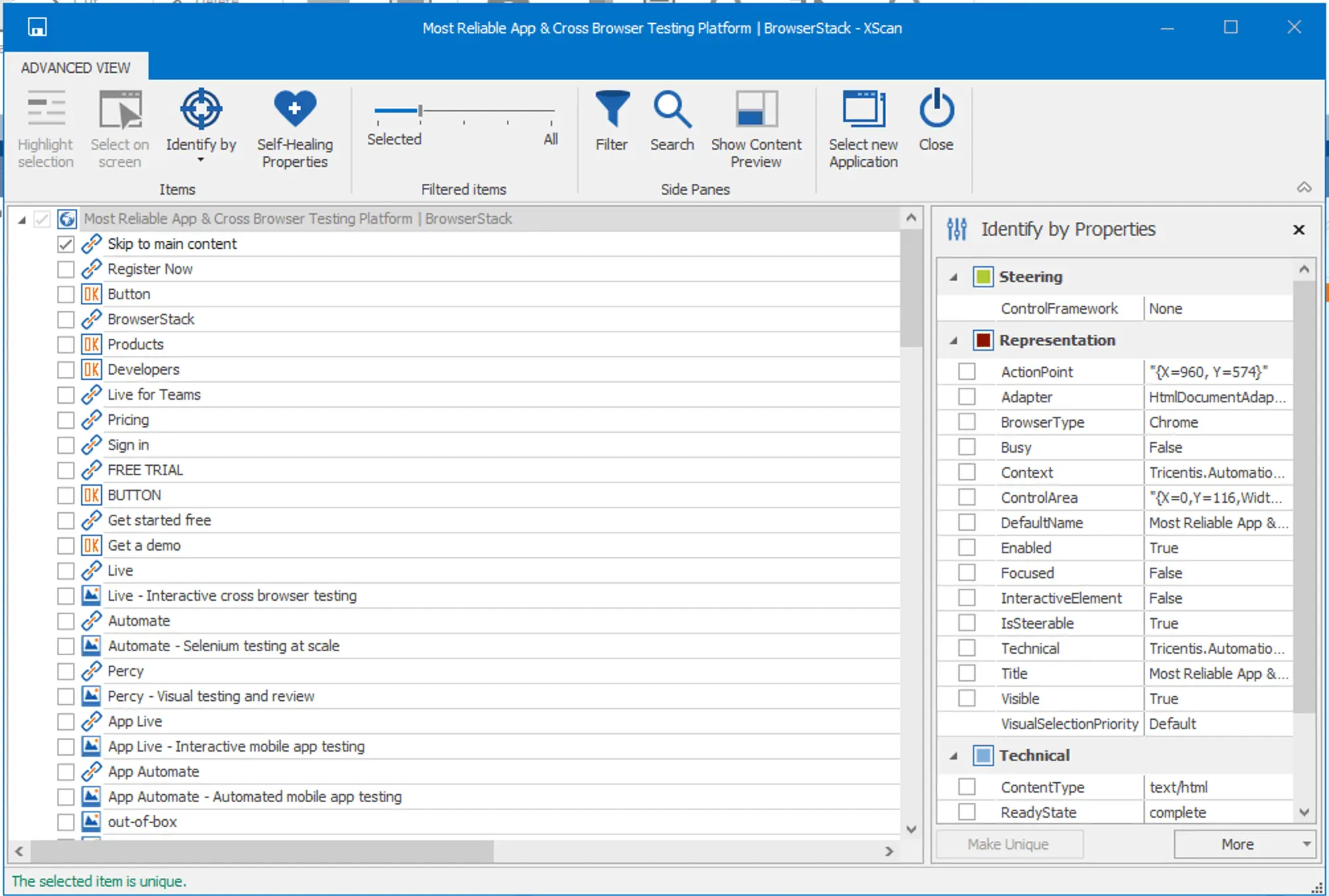Check the Register Now item checkbox
Screen dimensions: 1329x896
66,269
